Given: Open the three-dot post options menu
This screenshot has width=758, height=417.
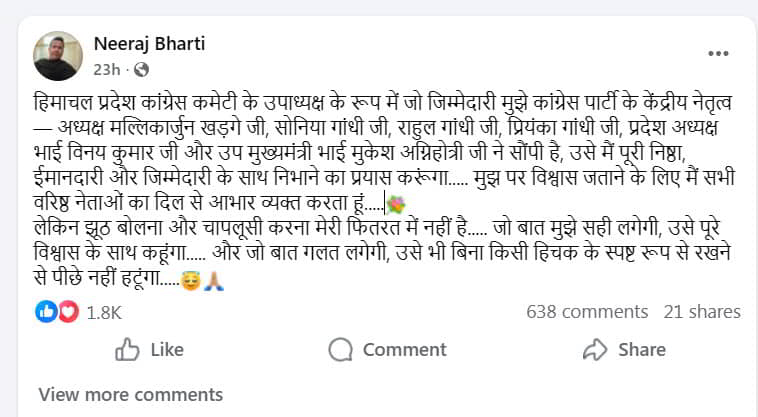Looking at the screenshot, I should (x=718, y=53).
